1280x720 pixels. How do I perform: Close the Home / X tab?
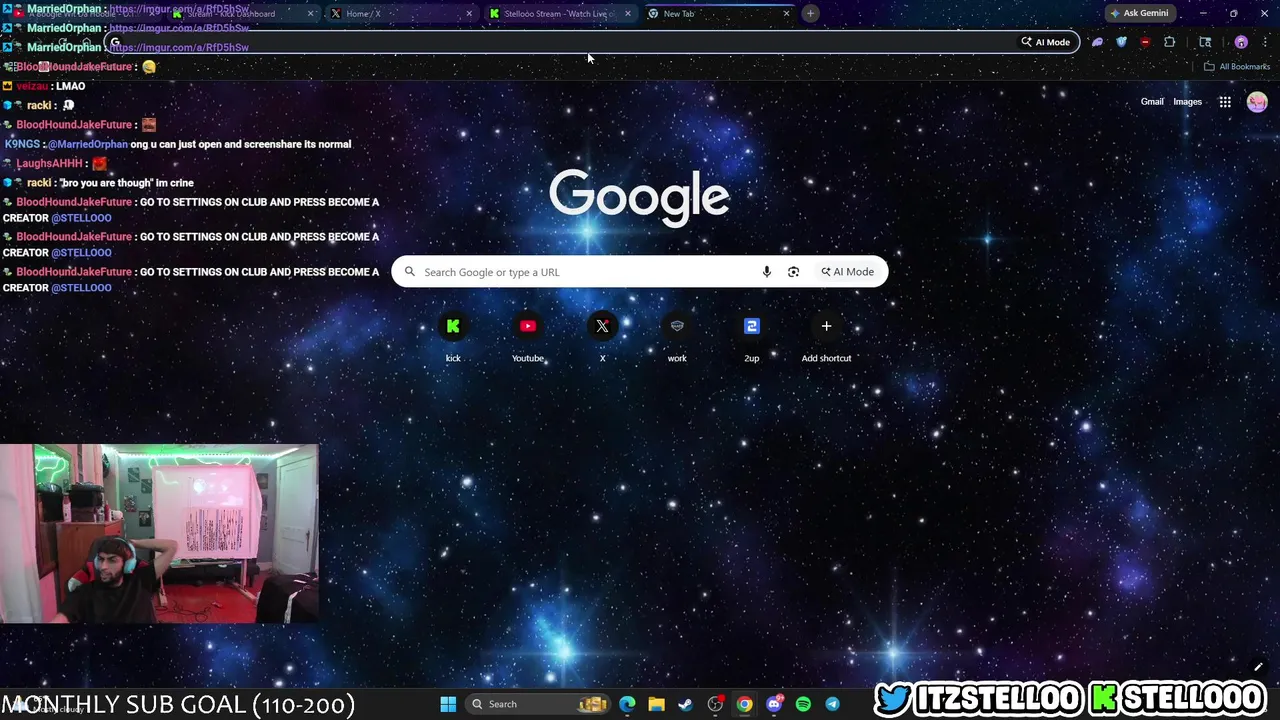pos(469,13)
